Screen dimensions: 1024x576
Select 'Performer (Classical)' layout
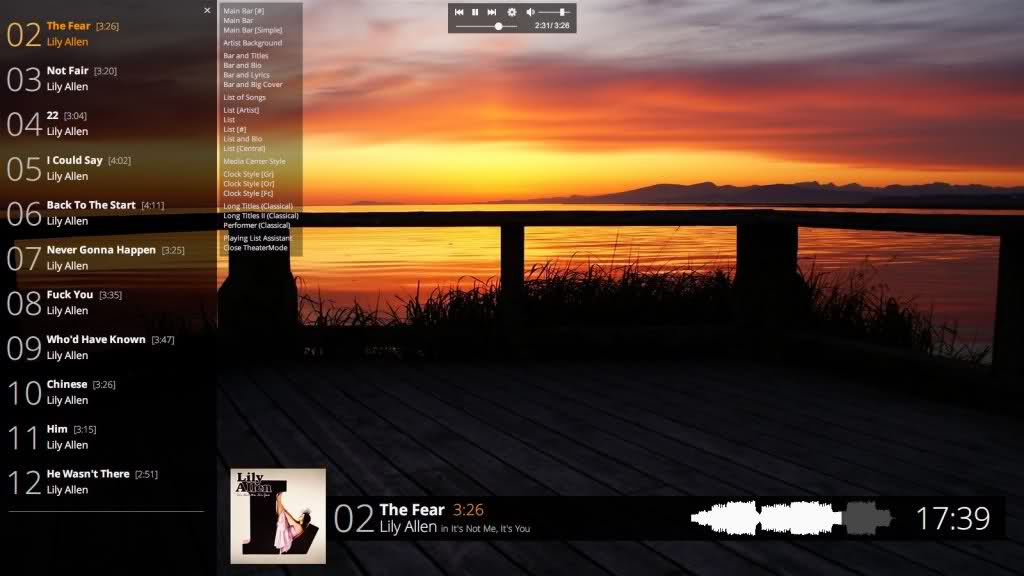257,225
